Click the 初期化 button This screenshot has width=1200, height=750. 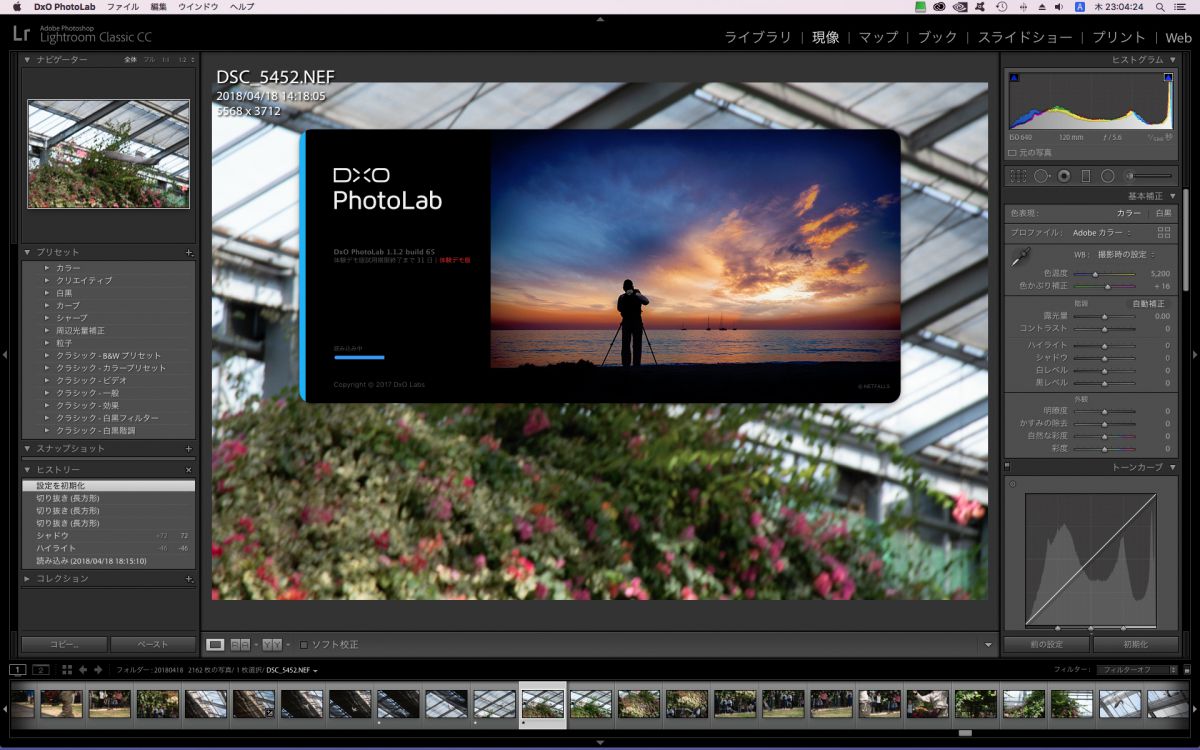(1136, 645)
